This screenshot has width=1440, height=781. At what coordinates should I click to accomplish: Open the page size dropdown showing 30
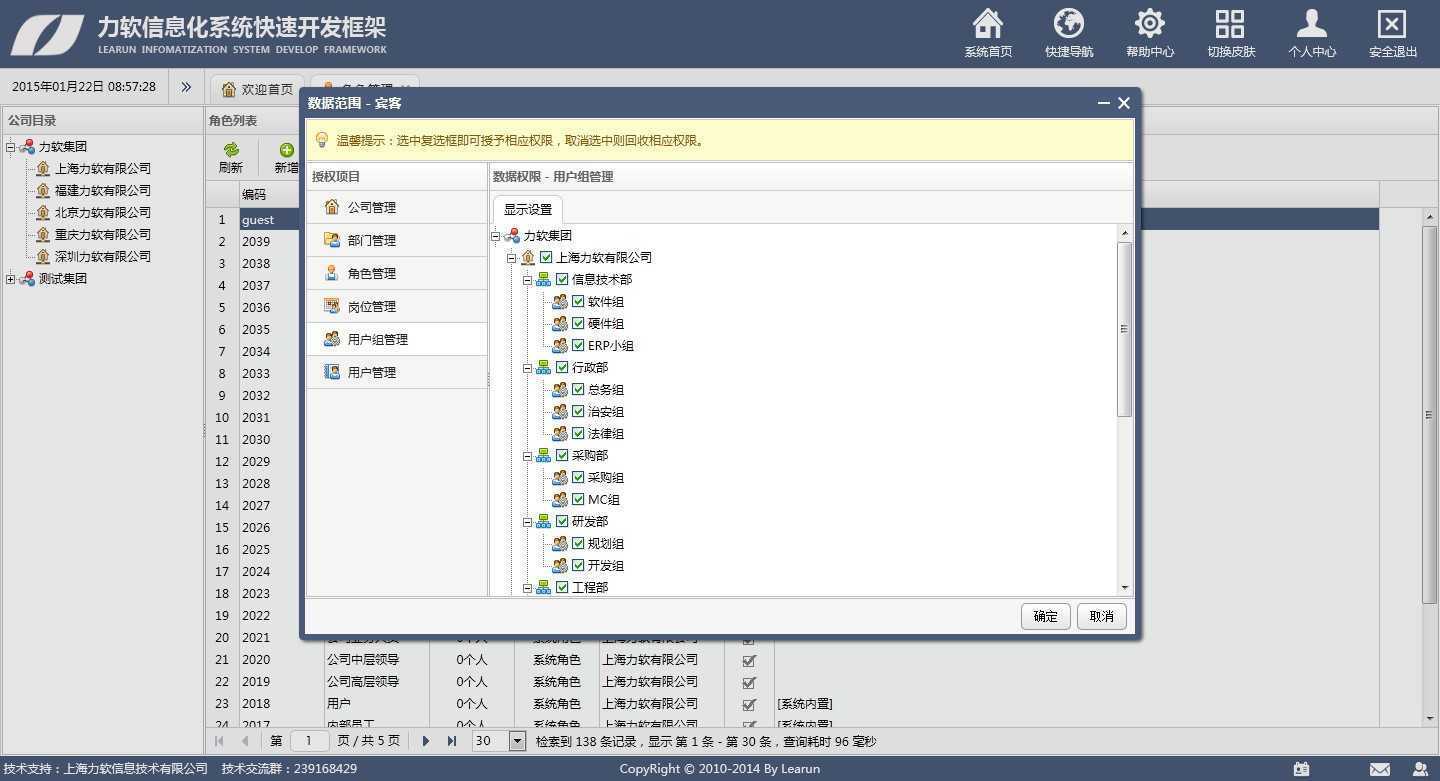click(517, 741)
